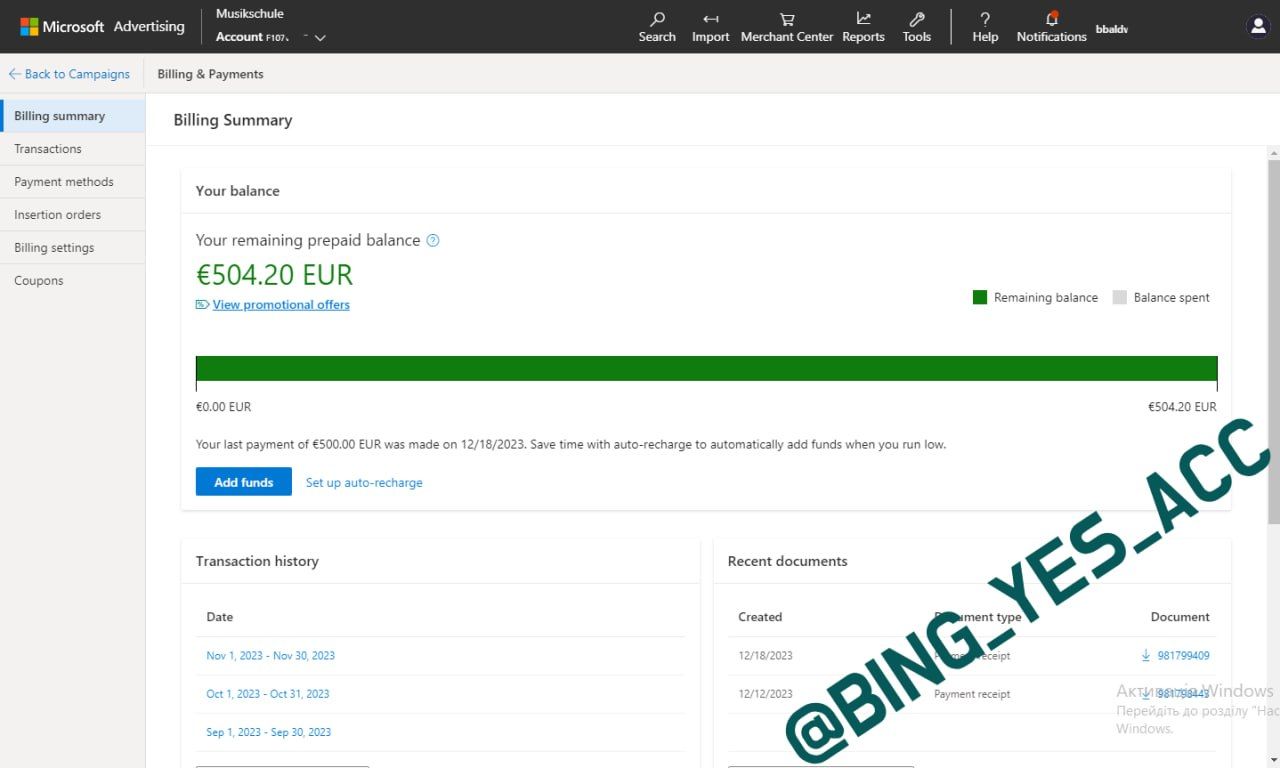Screen dimensions: 1280x768
Task: Go to Transactions in sidebar
Action: 48,149
